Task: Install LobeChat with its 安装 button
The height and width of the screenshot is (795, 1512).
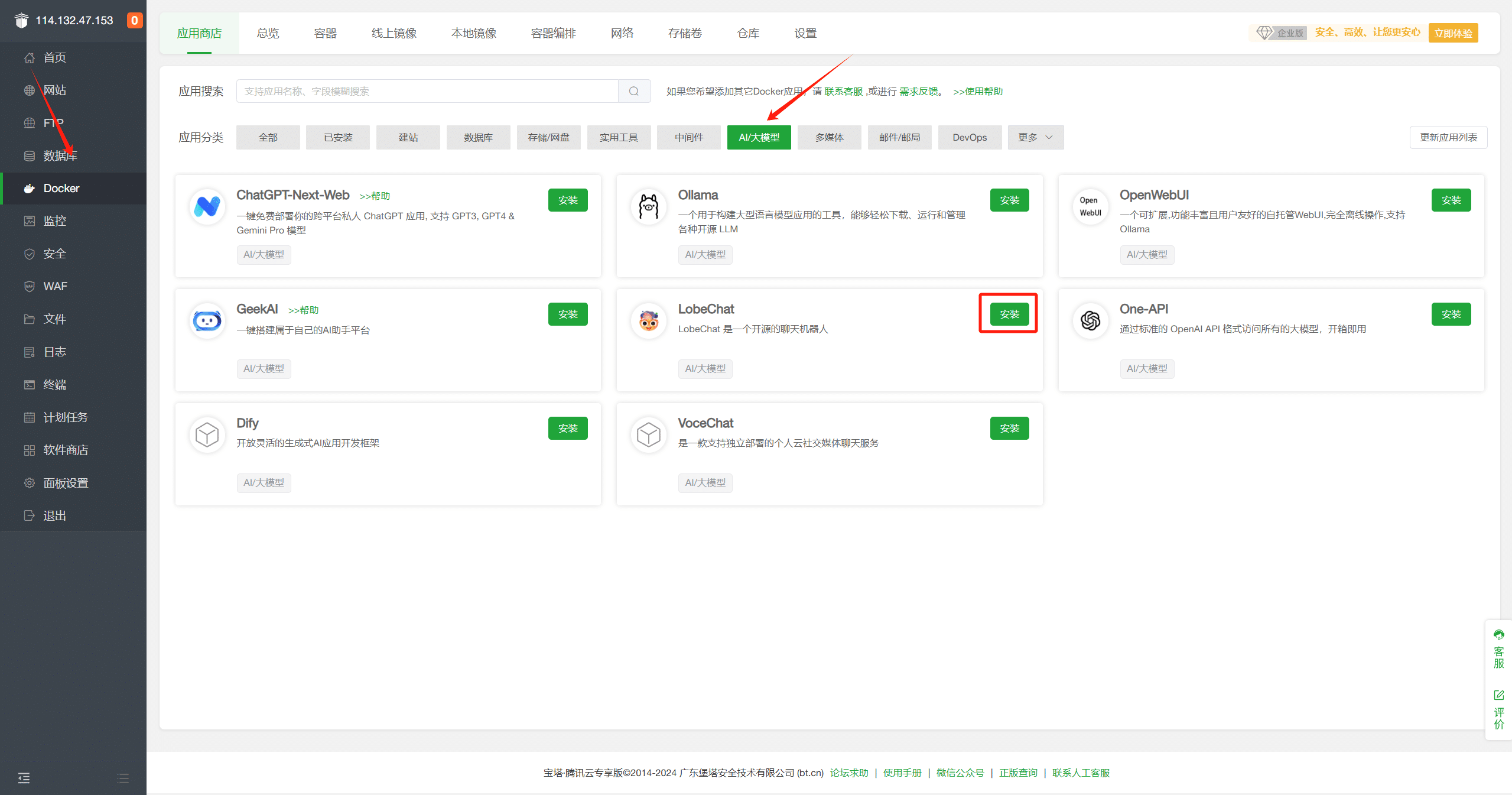Action: point(1009,314)
